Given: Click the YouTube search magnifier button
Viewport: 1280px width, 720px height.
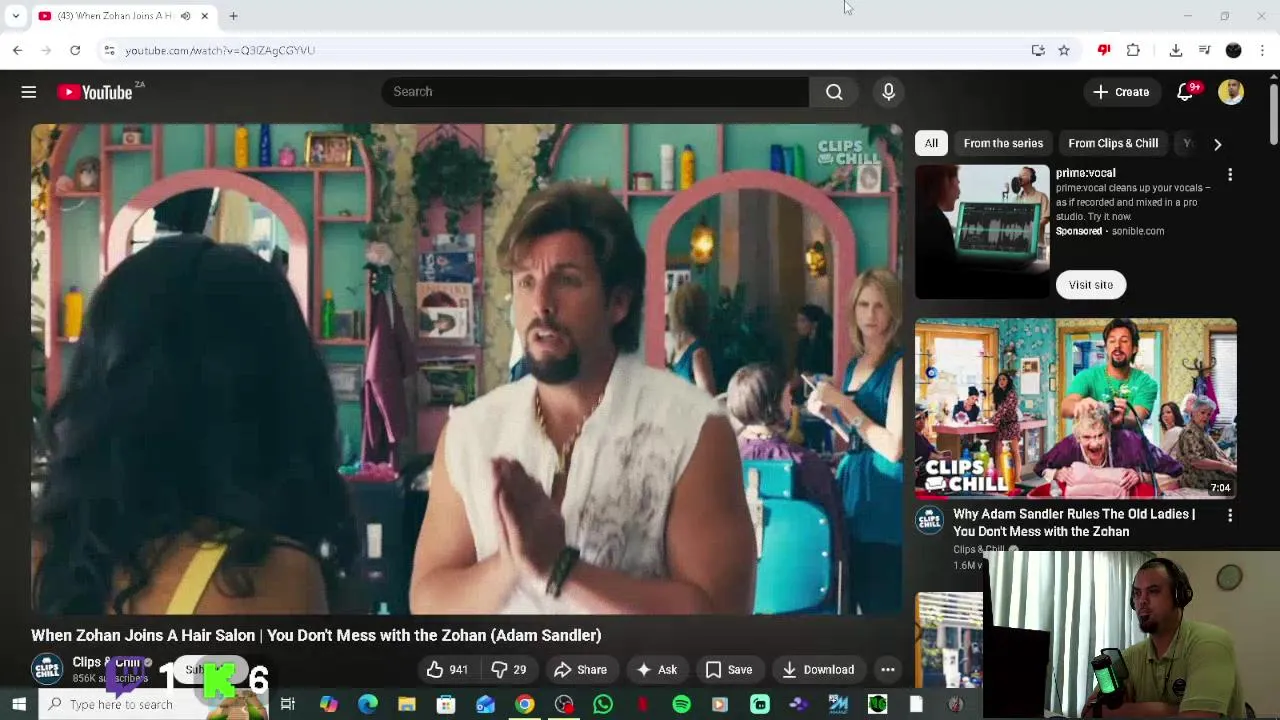Looking at the screenshot, I should (834, 92).
